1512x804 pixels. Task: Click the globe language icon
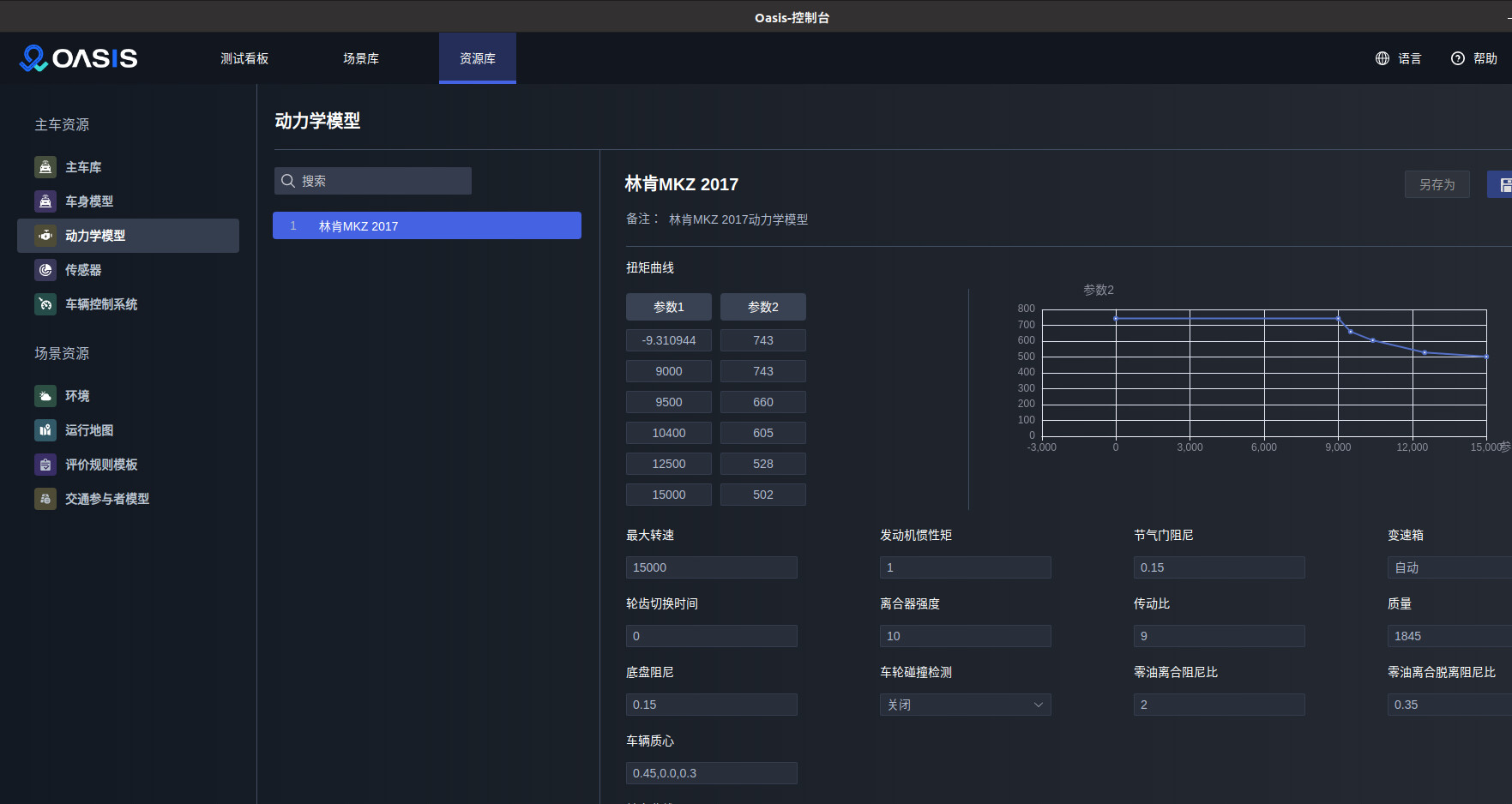pyautogui.click(x=1382, y=58)
